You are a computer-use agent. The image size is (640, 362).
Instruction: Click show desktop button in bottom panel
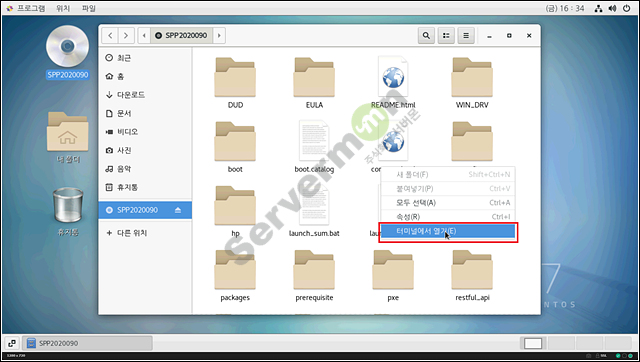(12, 344)
